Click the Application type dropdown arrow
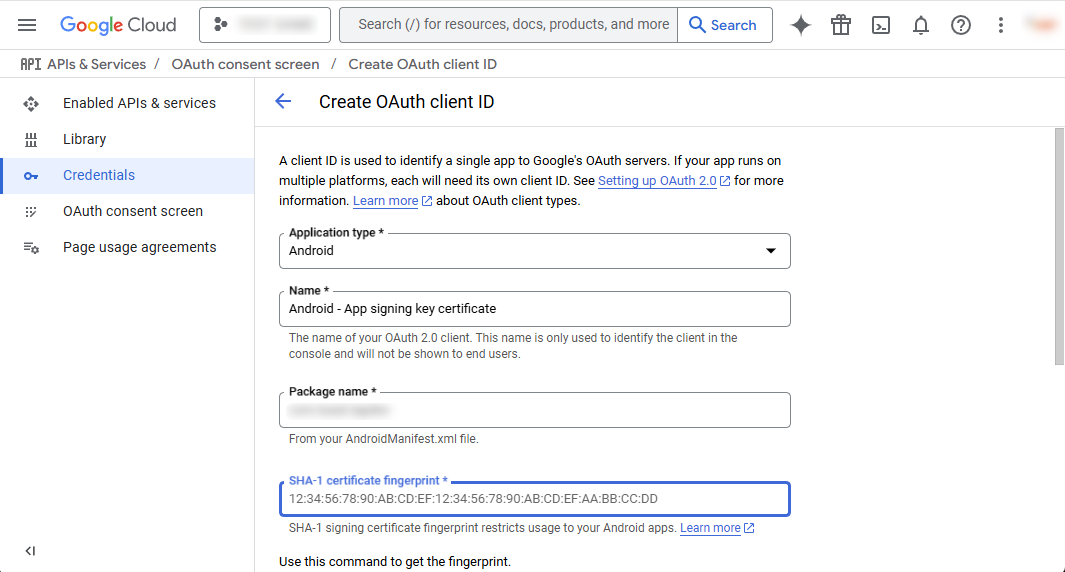The height and width of the screenshot is (572, 1065). tap(771, 251)
